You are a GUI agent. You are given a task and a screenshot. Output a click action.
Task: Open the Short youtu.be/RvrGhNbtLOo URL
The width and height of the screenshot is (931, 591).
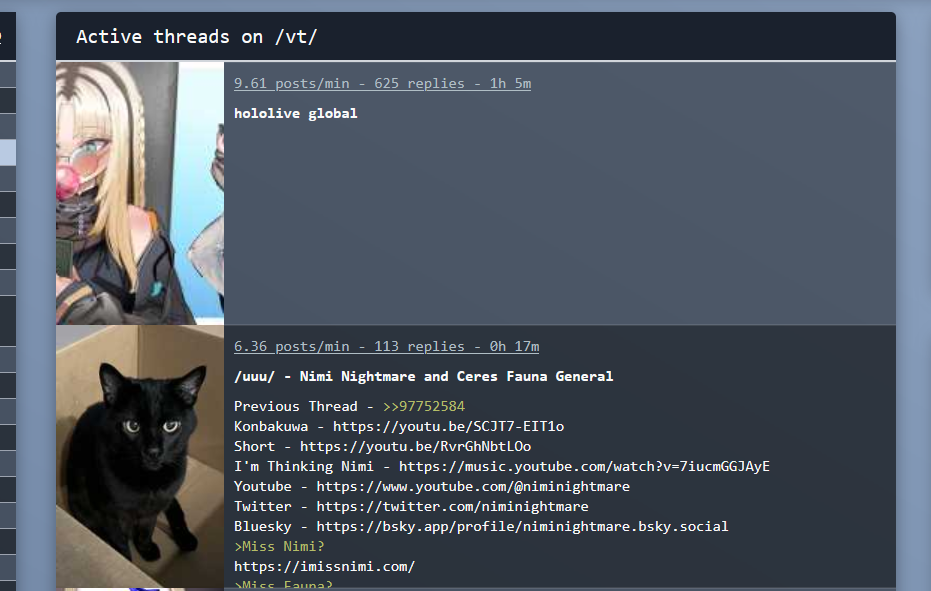415,447
